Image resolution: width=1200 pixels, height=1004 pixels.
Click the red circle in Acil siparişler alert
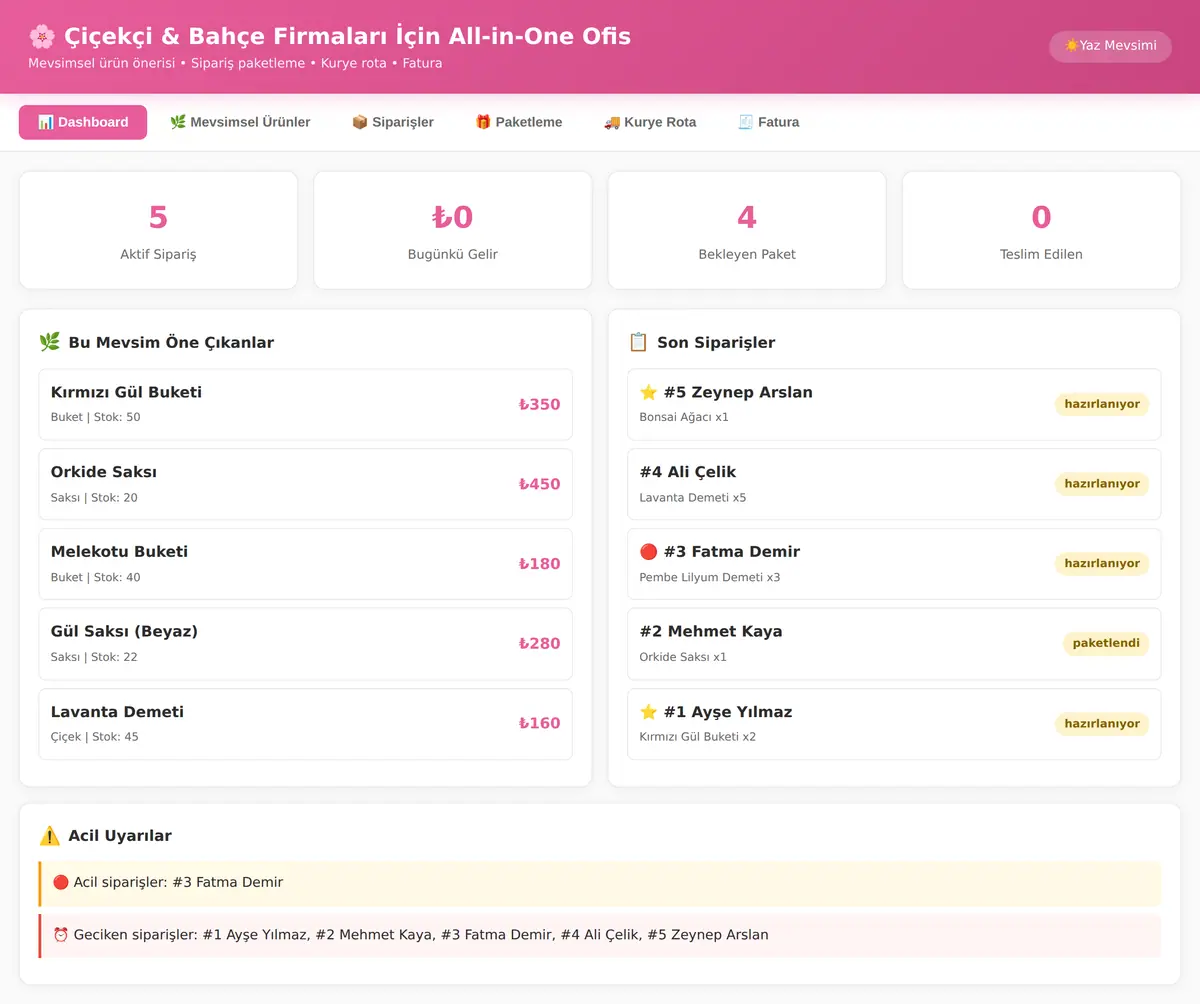61,882
